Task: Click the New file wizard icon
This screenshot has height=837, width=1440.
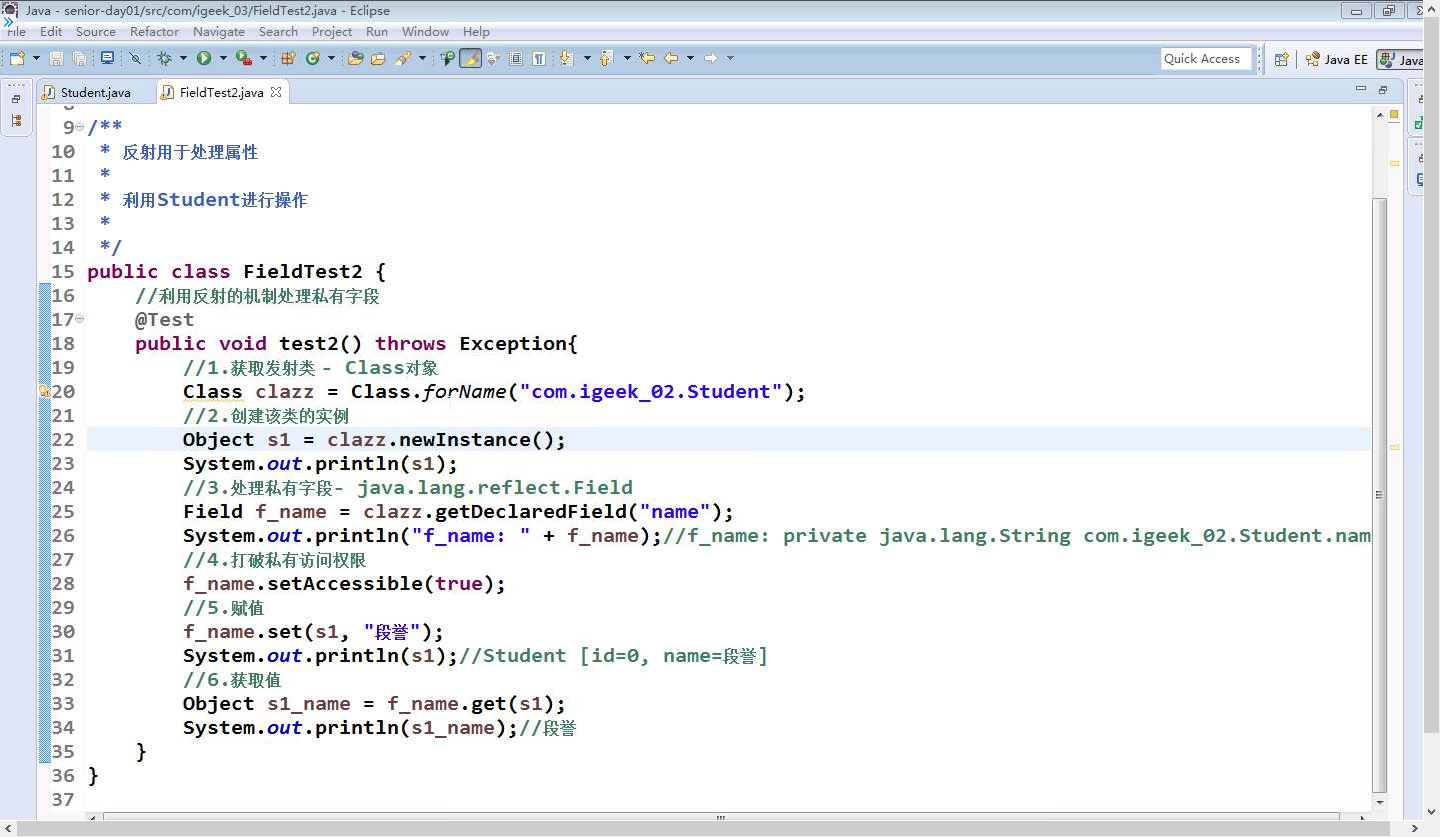Action: click(17, 58)
